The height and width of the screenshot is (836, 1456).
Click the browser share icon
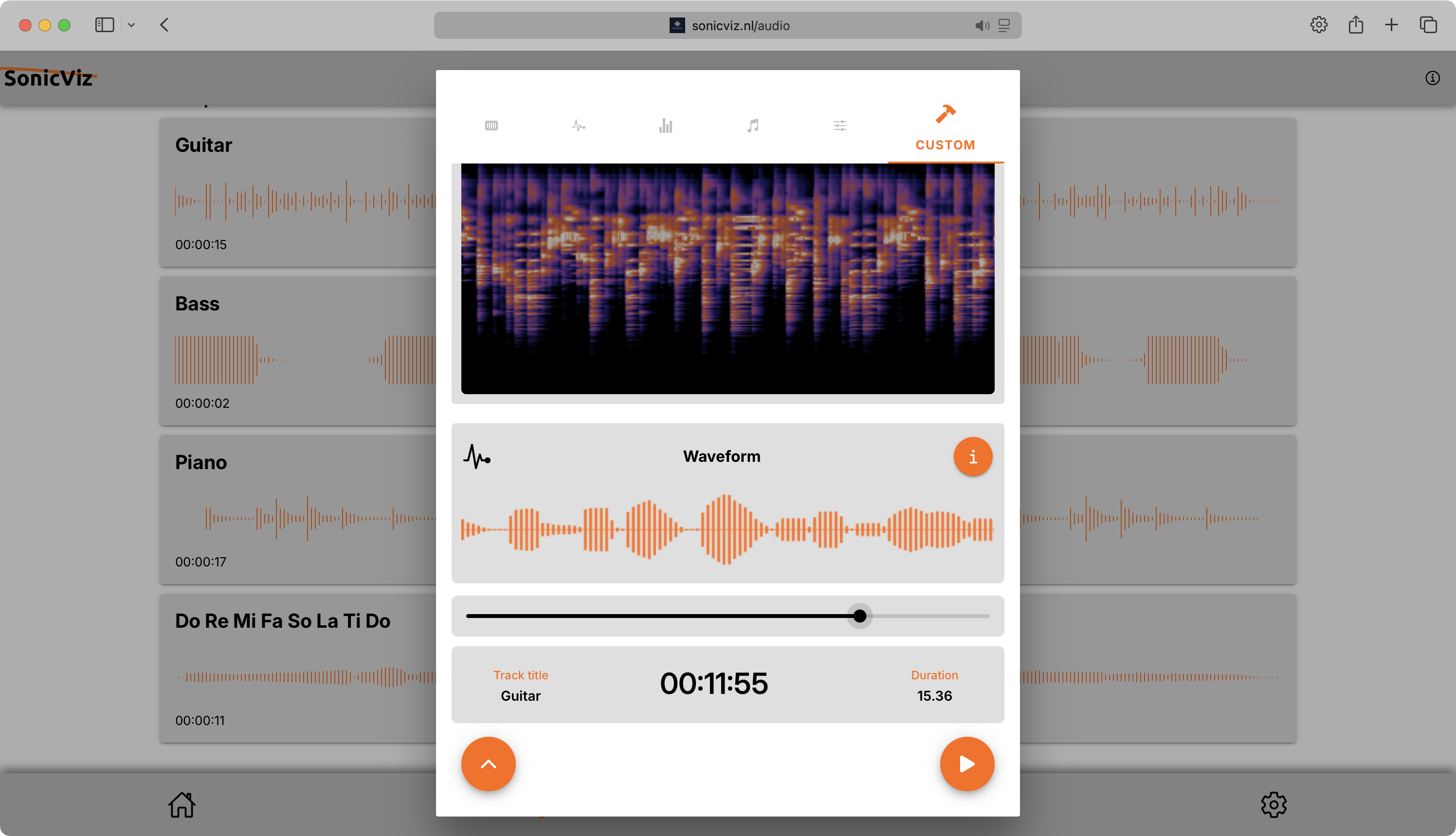(1356, 25)
